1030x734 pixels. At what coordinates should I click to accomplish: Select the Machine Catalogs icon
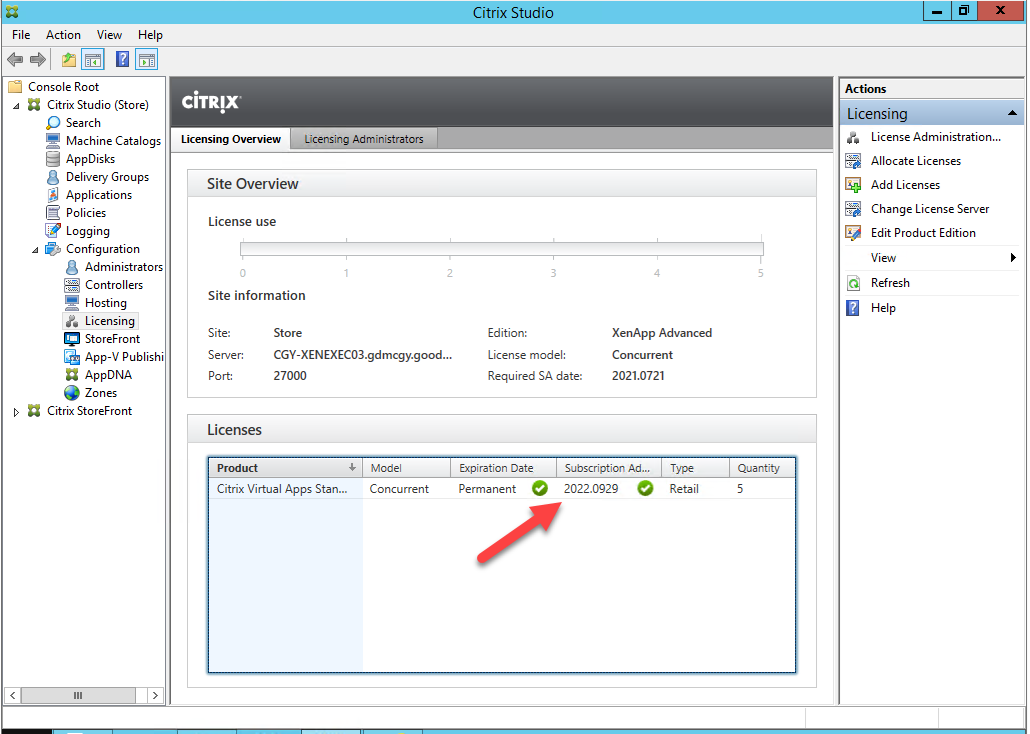pos(53,141)
